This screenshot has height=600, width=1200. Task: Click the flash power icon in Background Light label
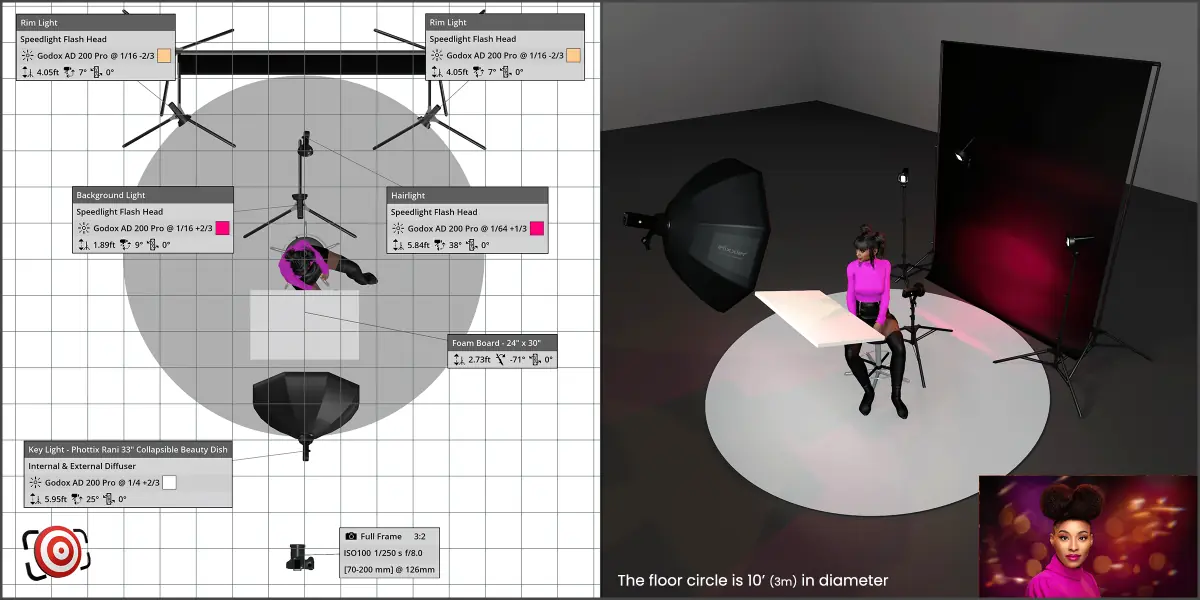point(84,229)
